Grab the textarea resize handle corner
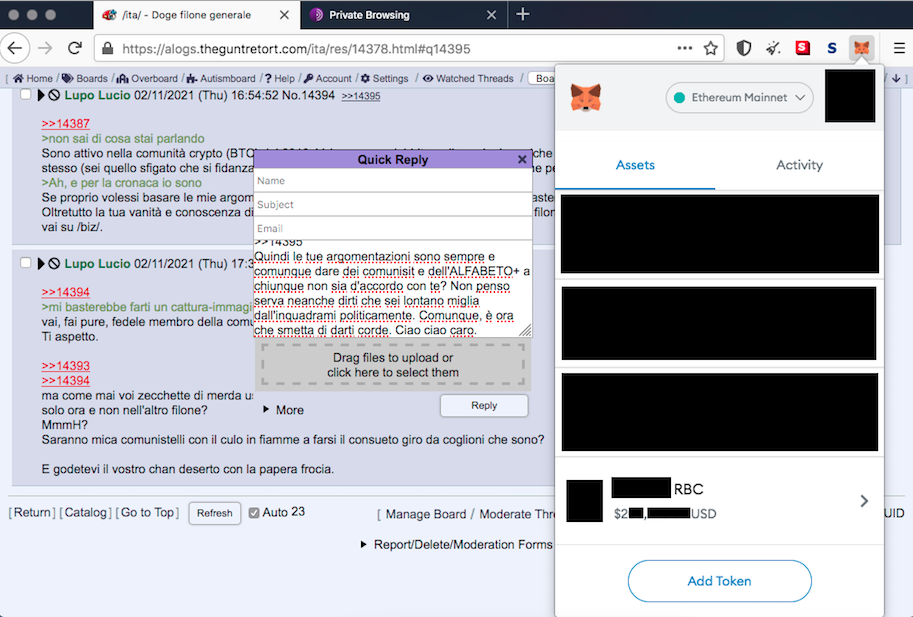 pos(526,331)
